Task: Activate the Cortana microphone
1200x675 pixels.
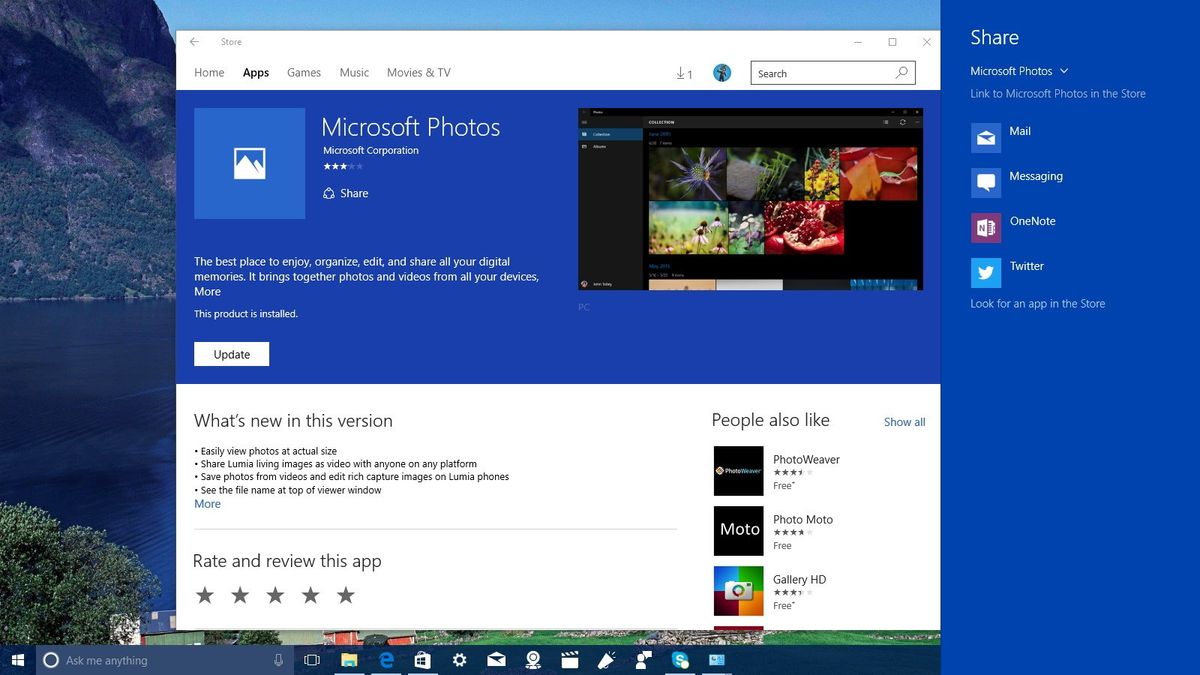Action: click(278, 660)
